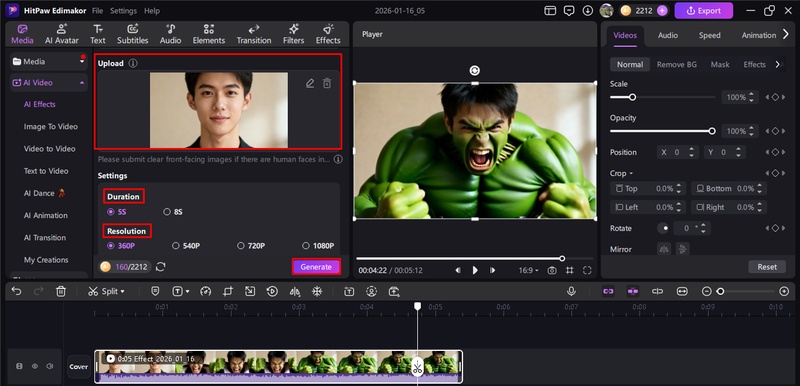Switch to the Animation tab
Image resolution: width=800 pixels, height=386 pixels.
pyautogui.click(x=758, y=35)
